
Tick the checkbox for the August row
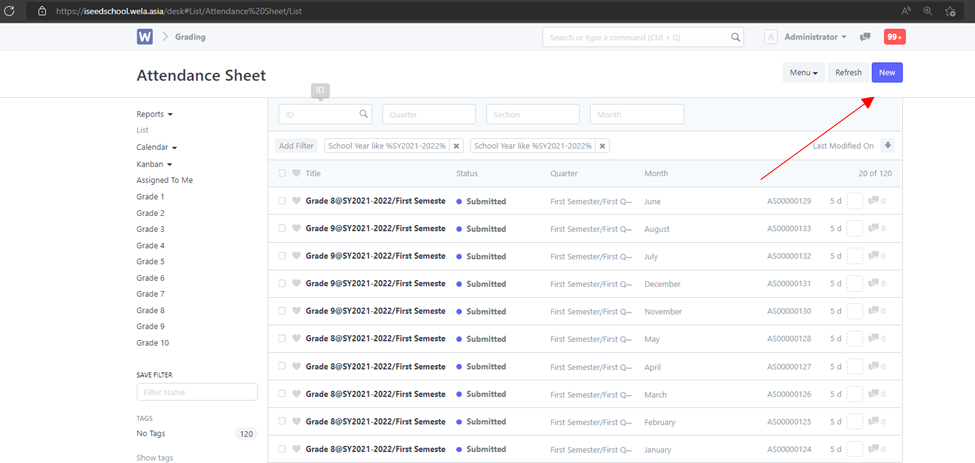click(282, 229)
